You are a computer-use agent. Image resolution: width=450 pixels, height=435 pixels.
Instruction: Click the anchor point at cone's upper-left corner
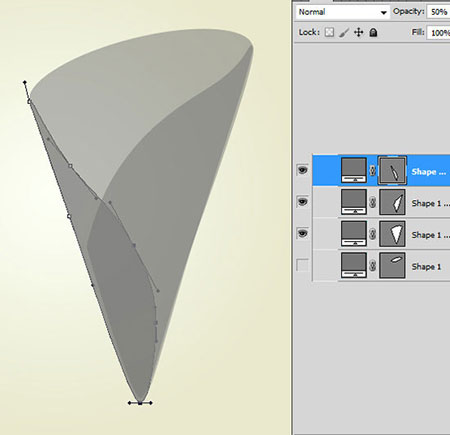29,101
